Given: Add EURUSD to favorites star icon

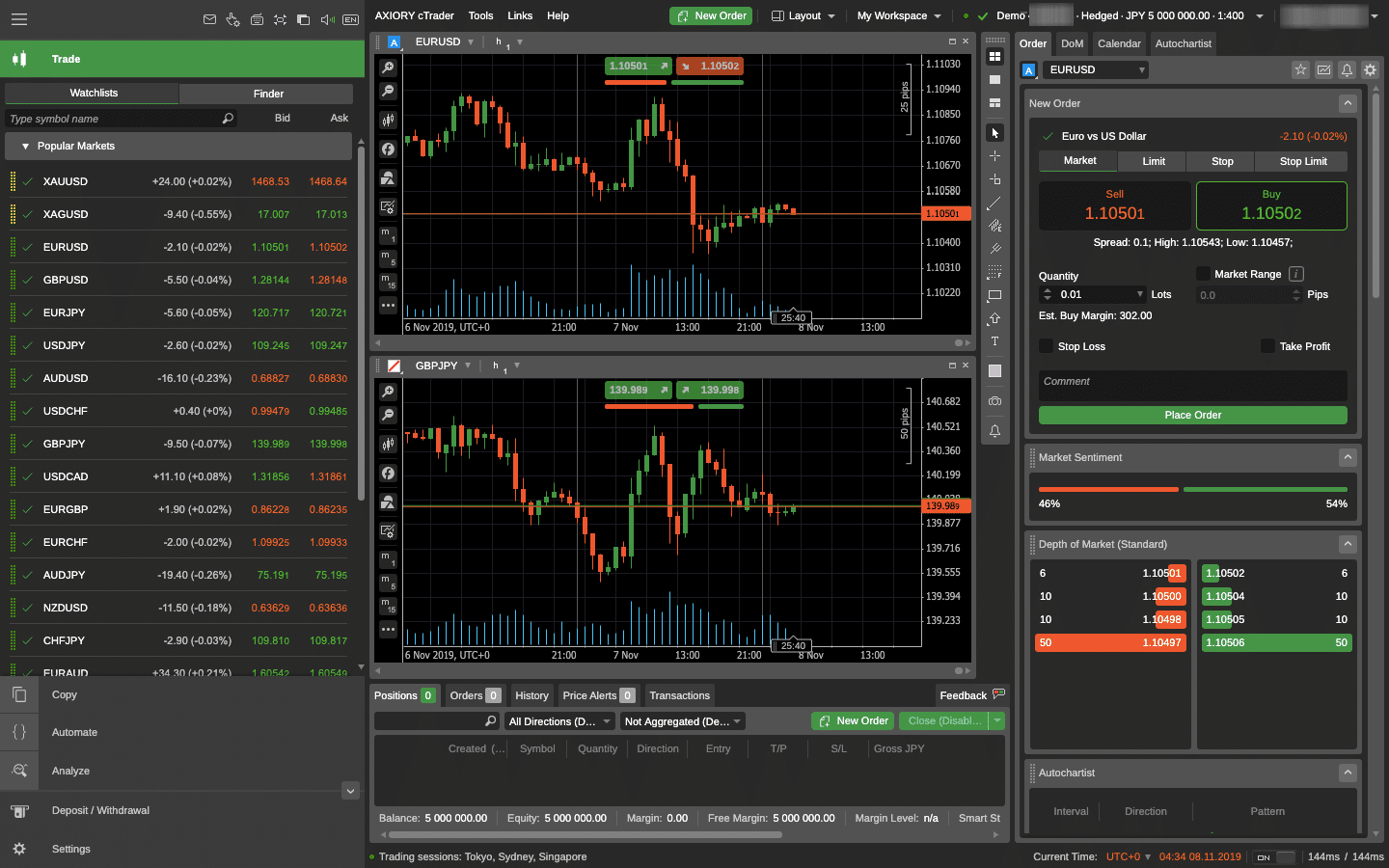Looking at the screenshot, I should [x=1300, y=69].
